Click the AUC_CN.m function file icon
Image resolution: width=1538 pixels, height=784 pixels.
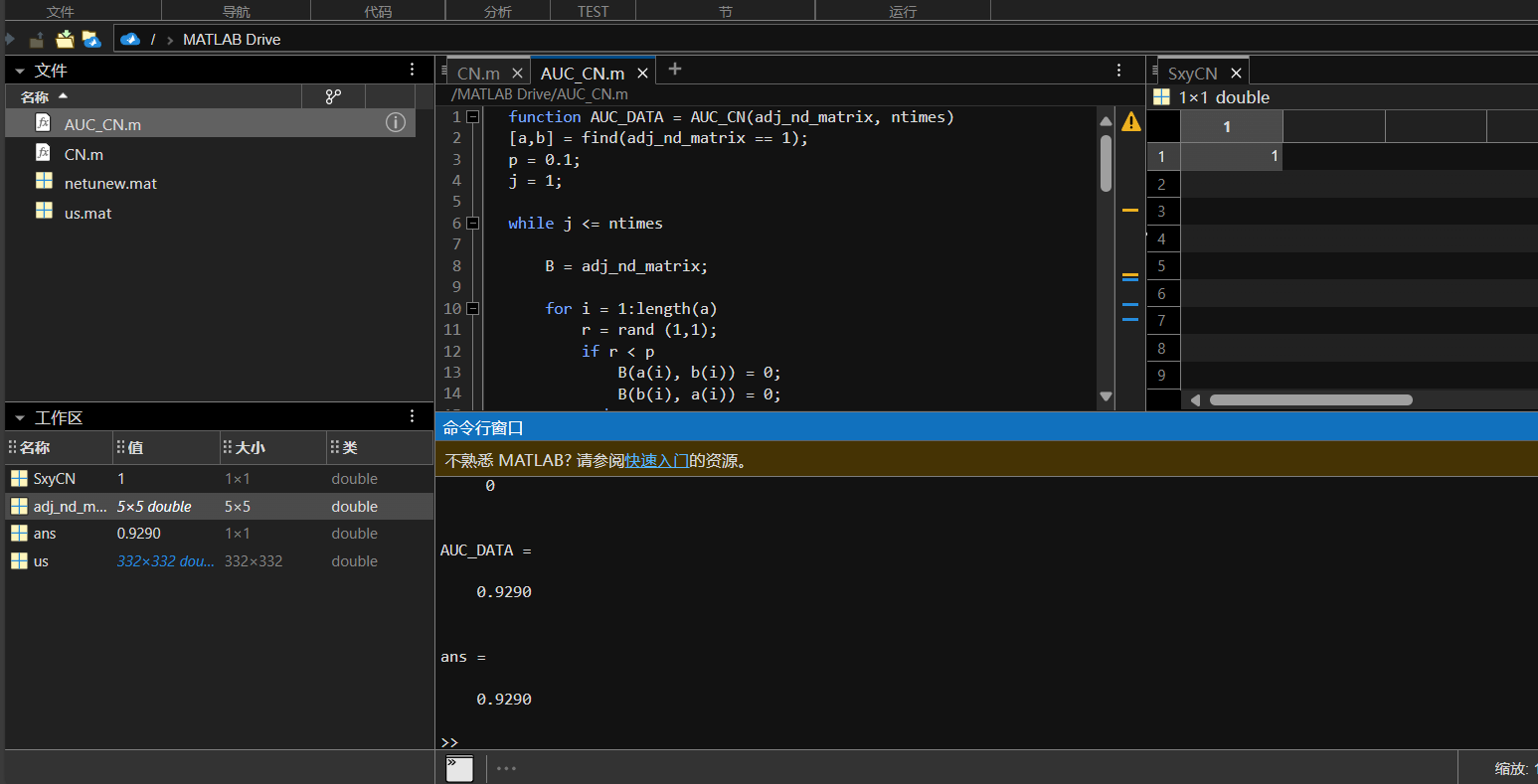[x=44, y=123]
